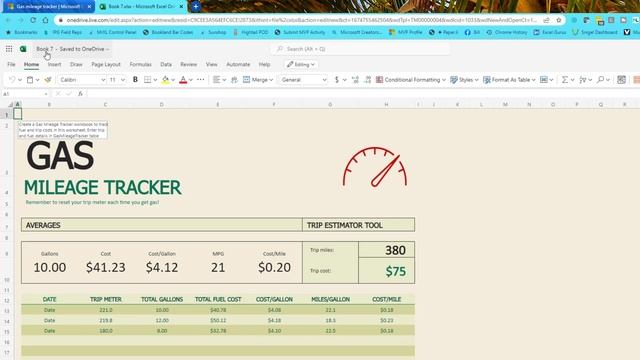Open the Chrome History bookmark

(508, 32)
